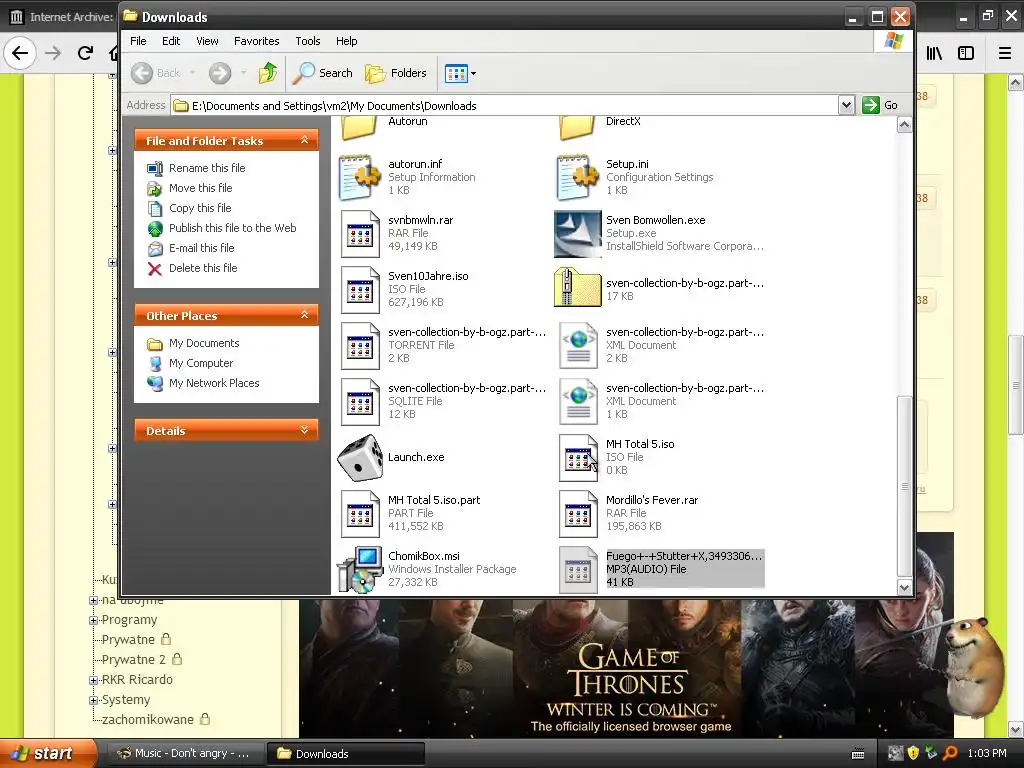
Task: Click the Downloads taskbar button
Action: click(x=345, y=754)
